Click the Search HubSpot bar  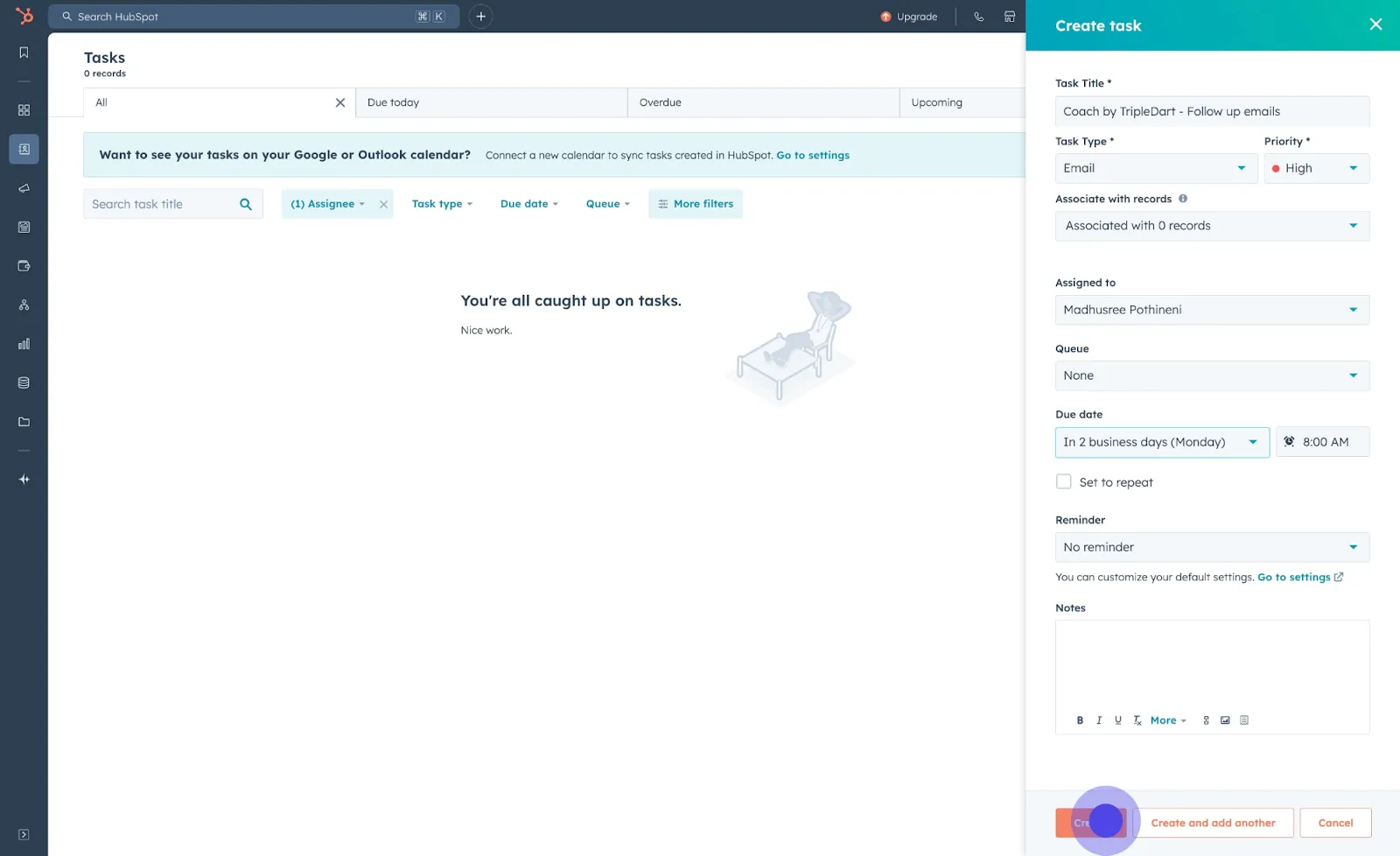tap(254, 17)
